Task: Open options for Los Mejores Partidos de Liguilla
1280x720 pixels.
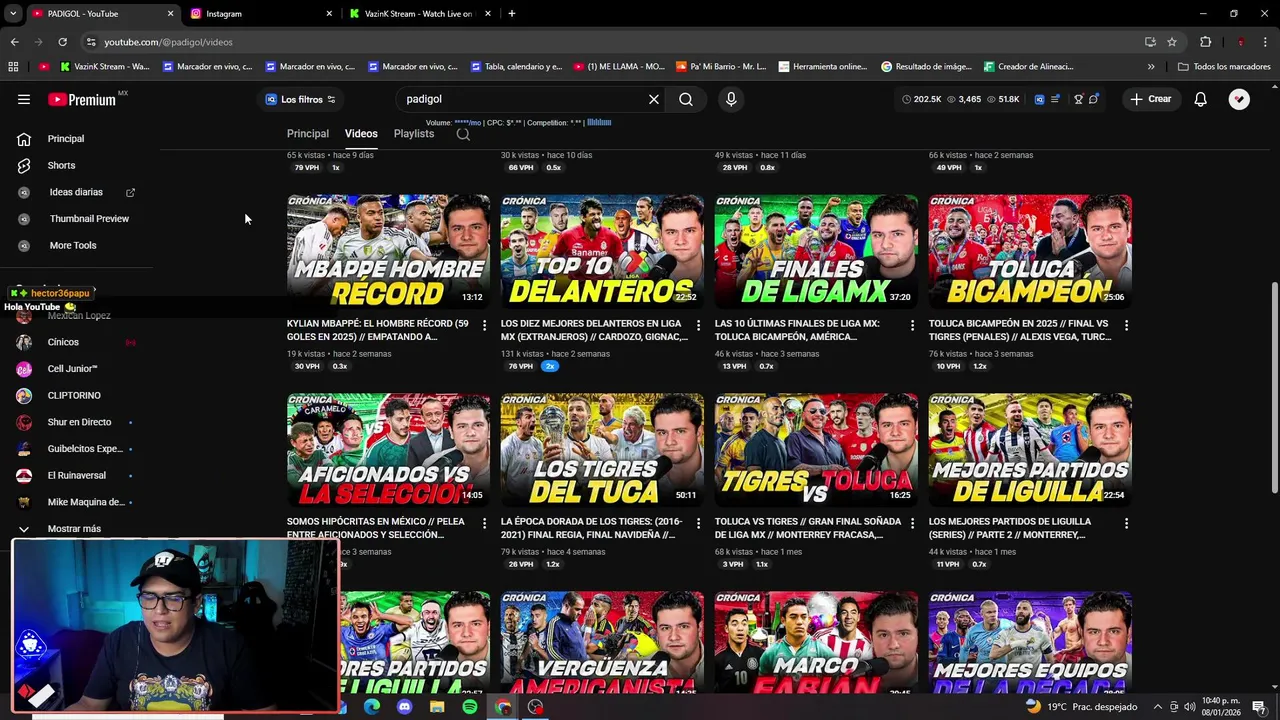Action: (x=1126, y=523)
